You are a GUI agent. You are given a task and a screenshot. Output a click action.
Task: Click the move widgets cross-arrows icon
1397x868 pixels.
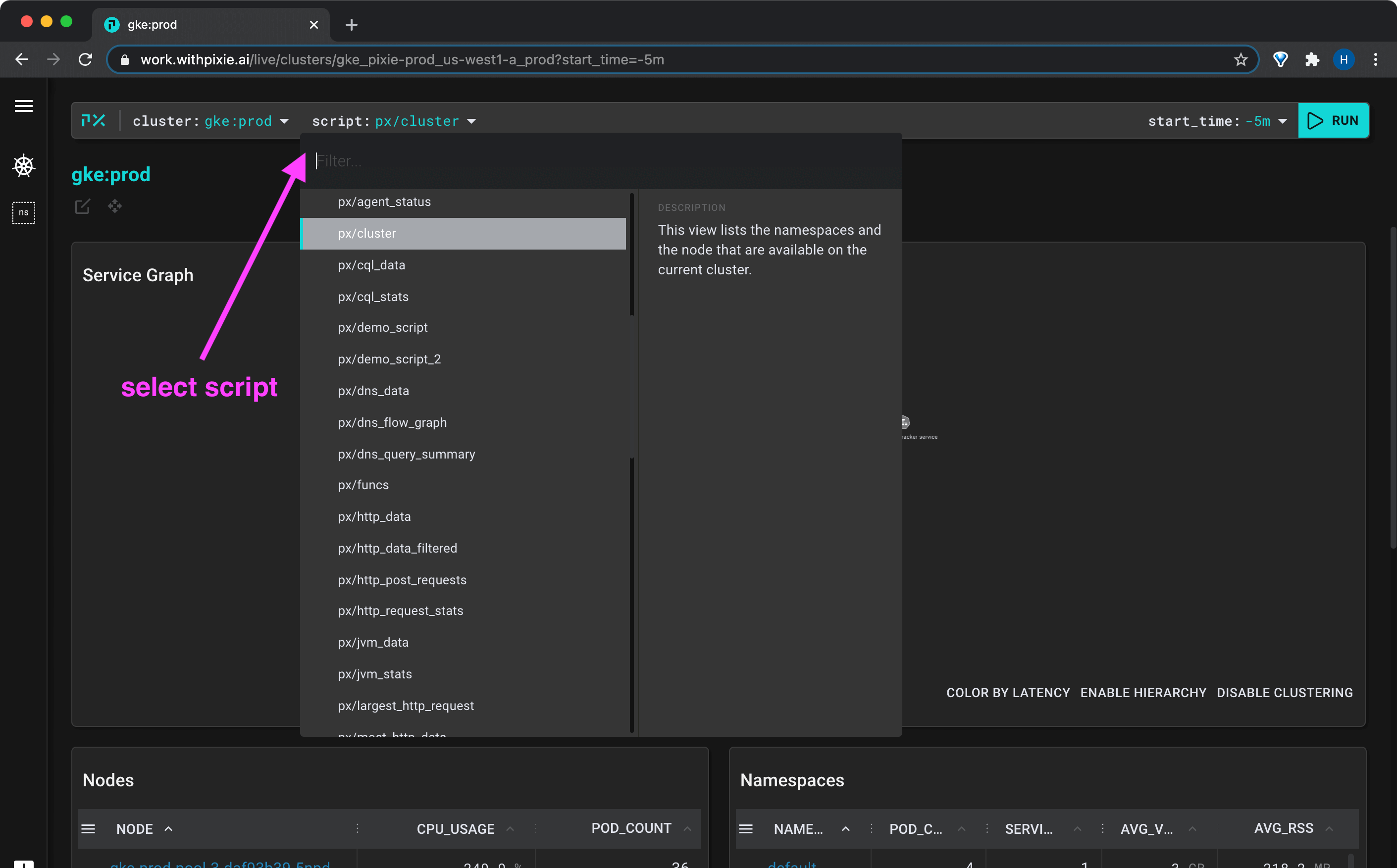pyautogui.click(x=115, y=206)
